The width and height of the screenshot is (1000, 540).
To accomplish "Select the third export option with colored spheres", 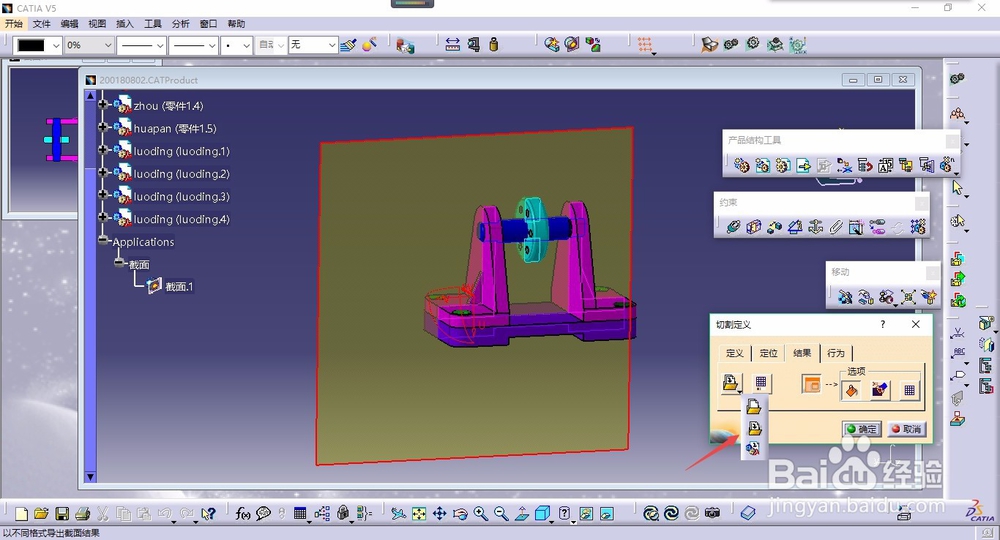I will (753, 448).
